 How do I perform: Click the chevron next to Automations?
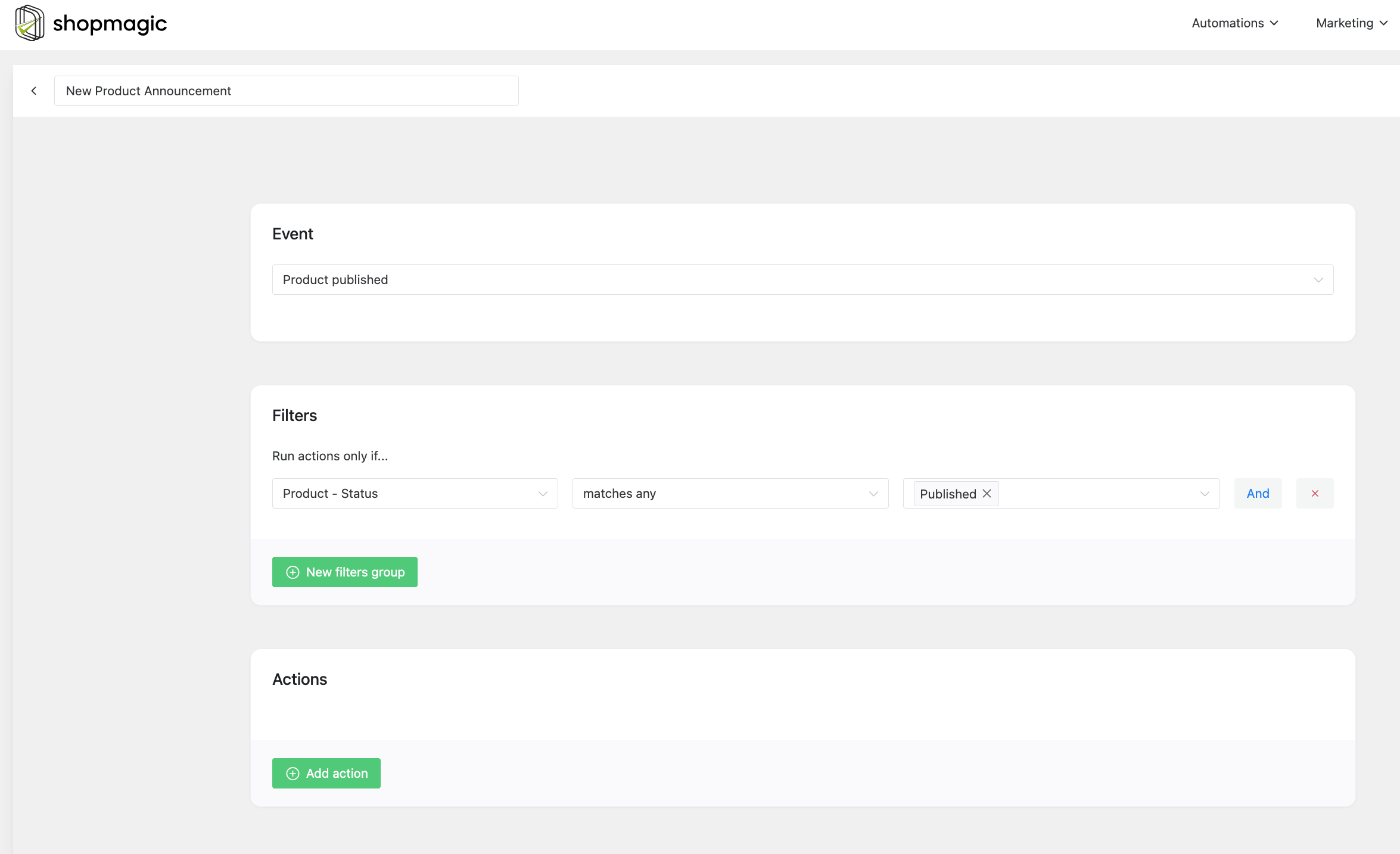[1274, 23]
